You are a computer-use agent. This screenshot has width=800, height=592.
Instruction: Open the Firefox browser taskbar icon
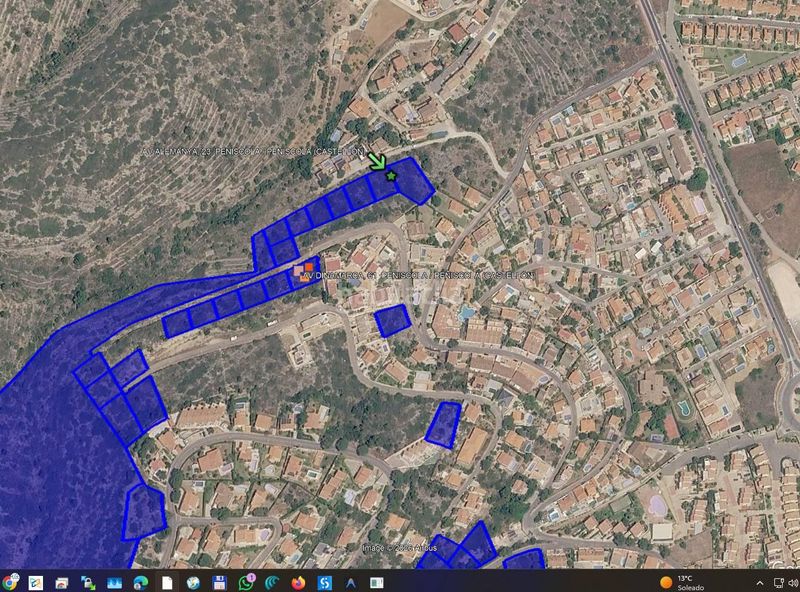298,582
